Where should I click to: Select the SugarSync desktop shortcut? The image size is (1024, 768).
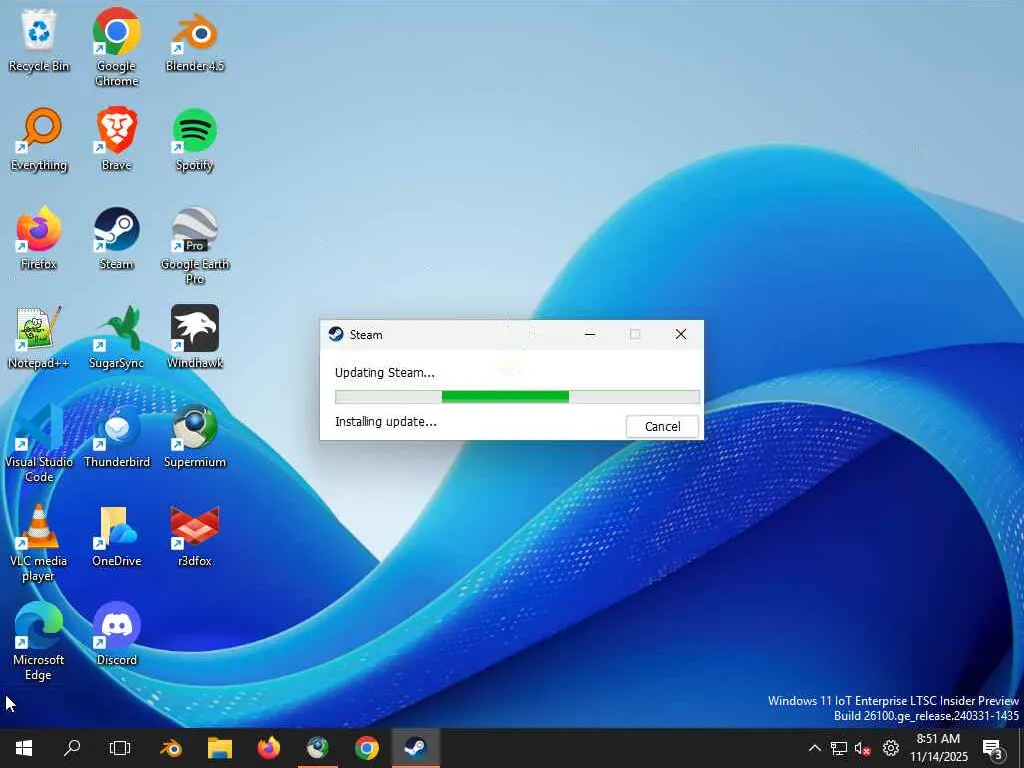pyautogui.click(x=116, y=338)
